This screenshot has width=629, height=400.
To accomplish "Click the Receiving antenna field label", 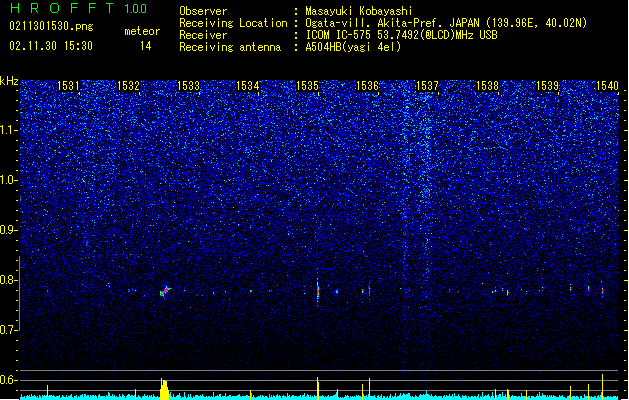I will tap(230, 47).
